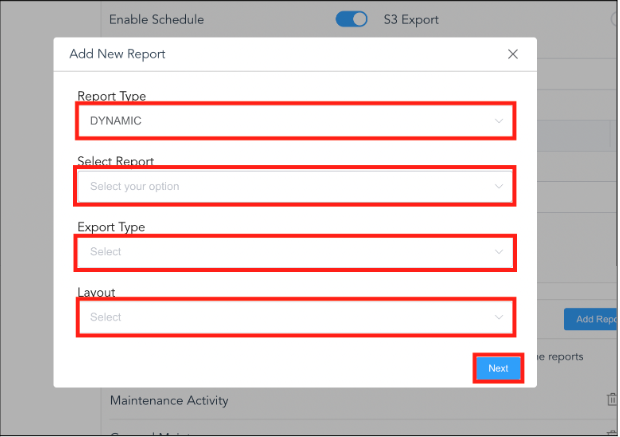
Task: Click the Layout field chevron arrow
Action: point(499,317)
